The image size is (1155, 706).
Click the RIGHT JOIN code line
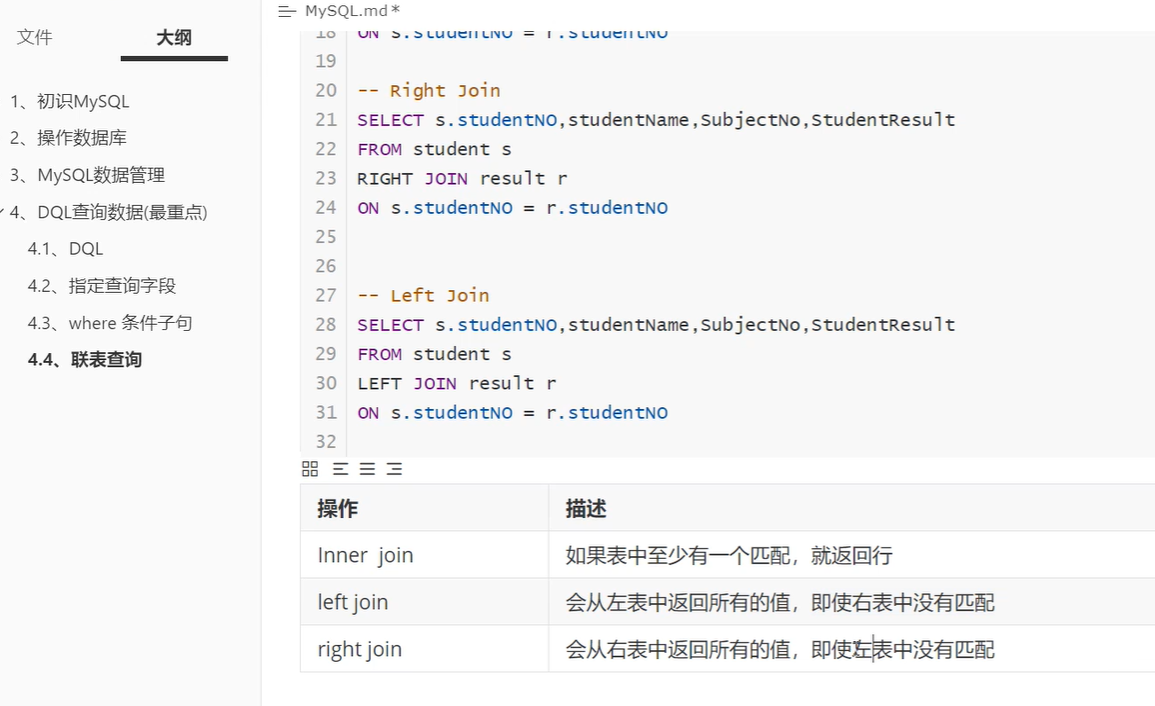click(x=462, y=178)
